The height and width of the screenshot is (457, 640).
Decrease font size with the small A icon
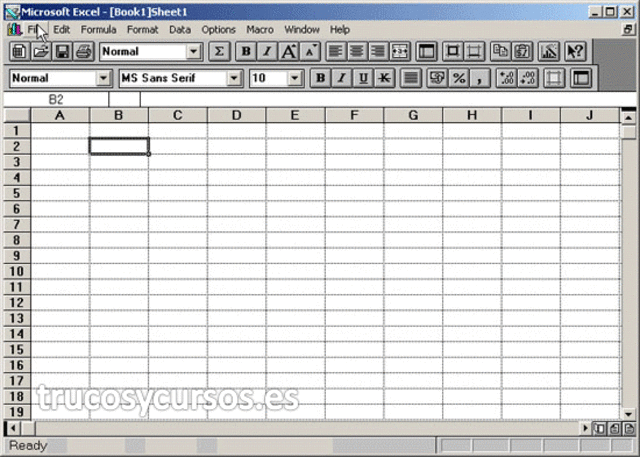point(310,52)
